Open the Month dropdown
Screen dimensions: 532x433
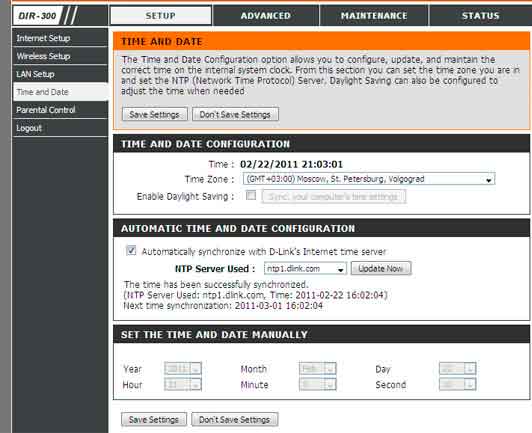[x=318, y=368]
